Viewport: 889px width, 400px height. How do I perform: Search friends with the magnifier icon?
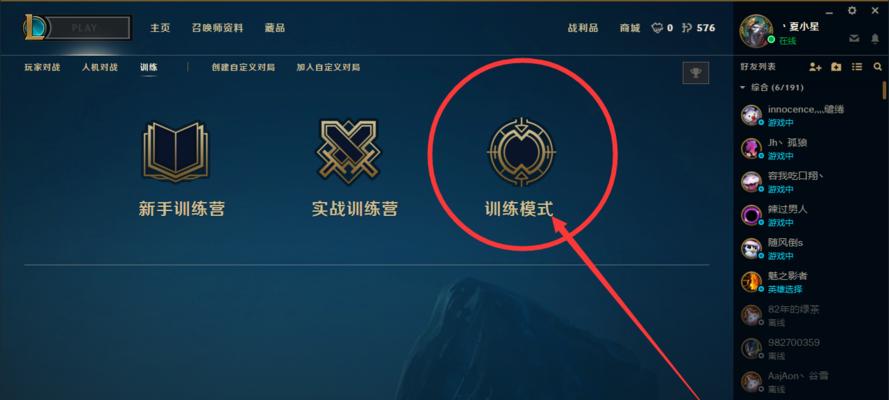pyautogui.click(x=877, y=67)
